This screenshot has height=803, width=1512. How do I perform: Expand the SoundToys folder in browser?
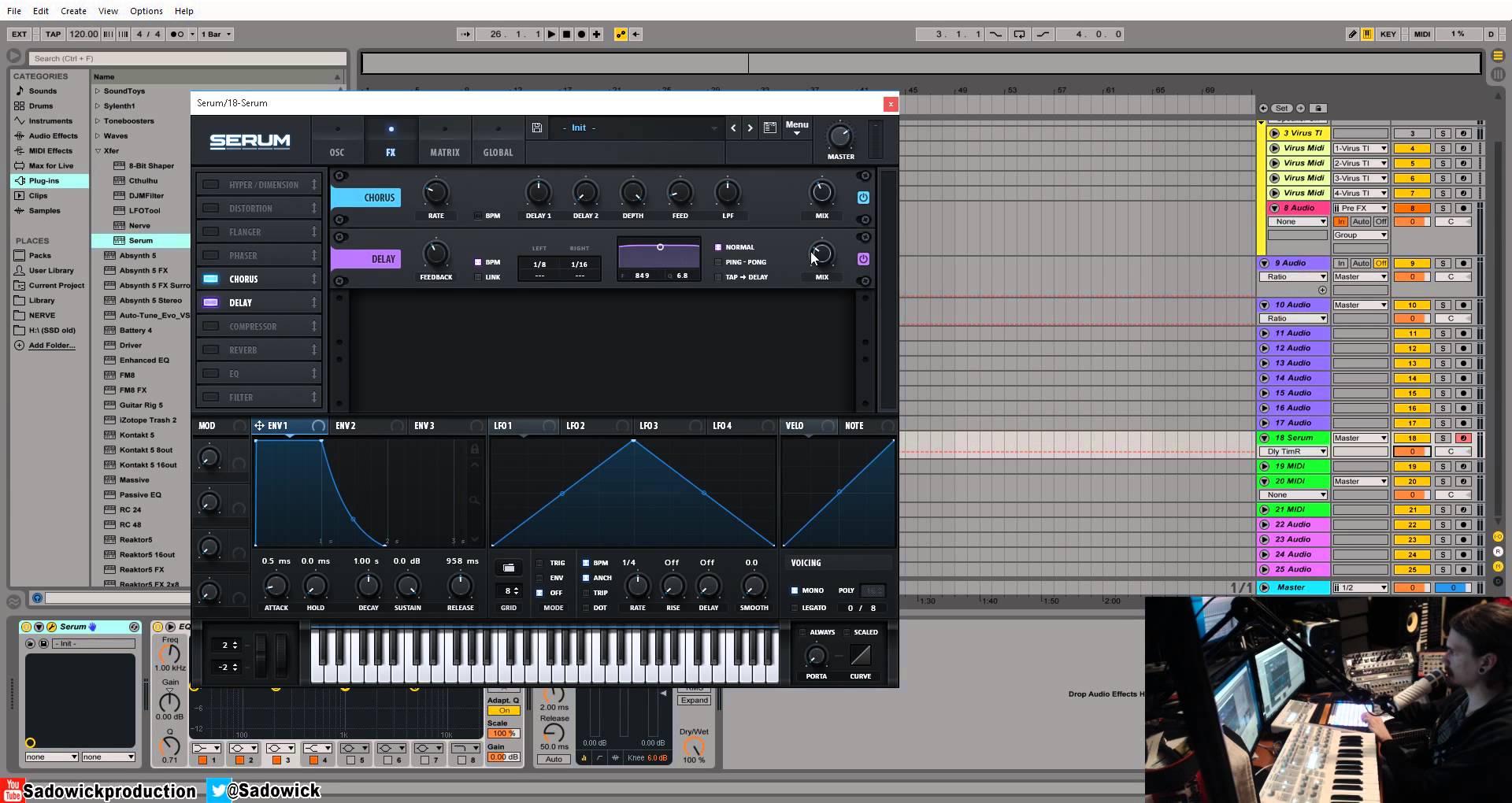point(98,91)
